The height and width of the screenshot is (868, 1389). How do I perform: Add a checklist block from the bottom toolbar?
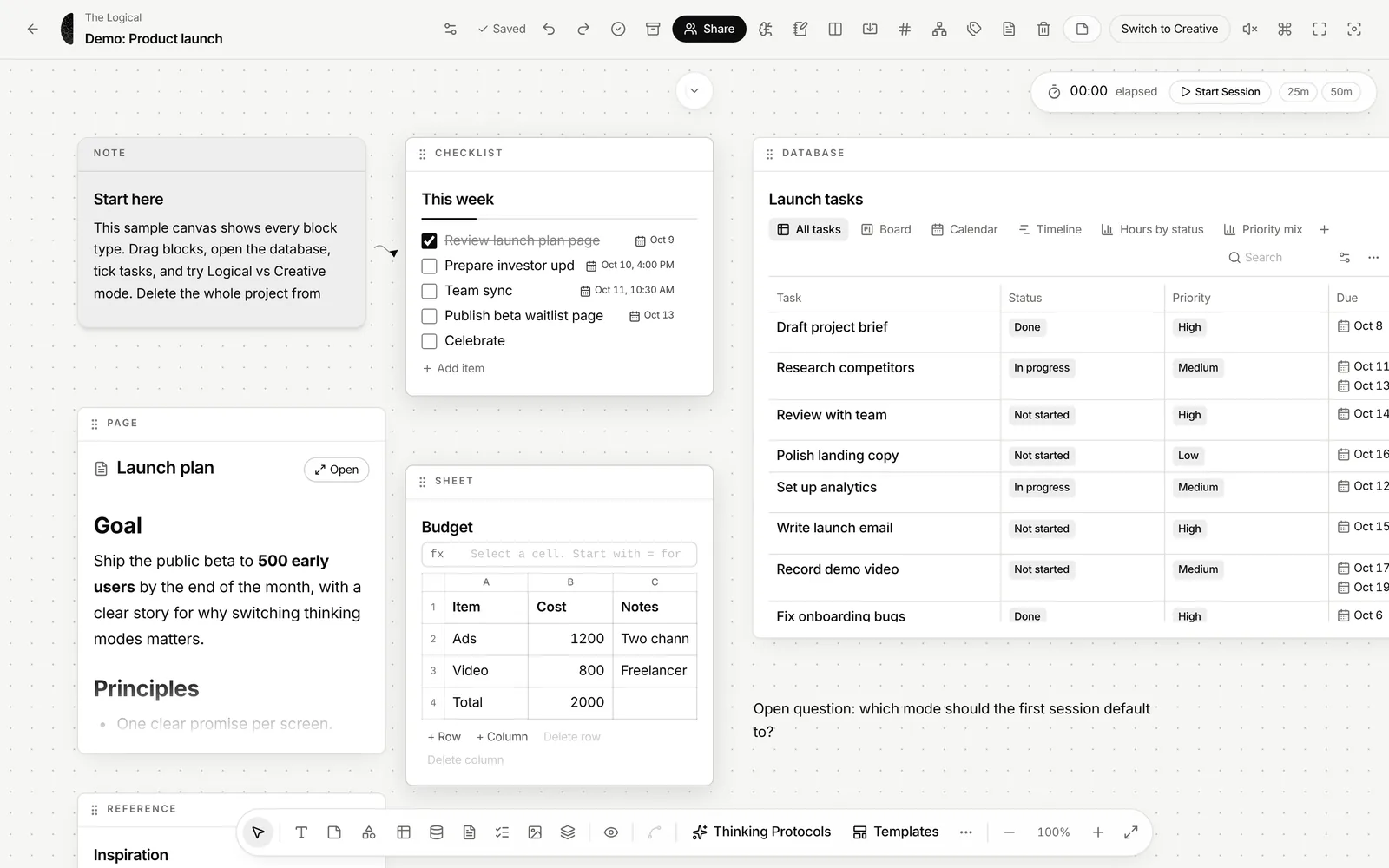tap(502, 832)
